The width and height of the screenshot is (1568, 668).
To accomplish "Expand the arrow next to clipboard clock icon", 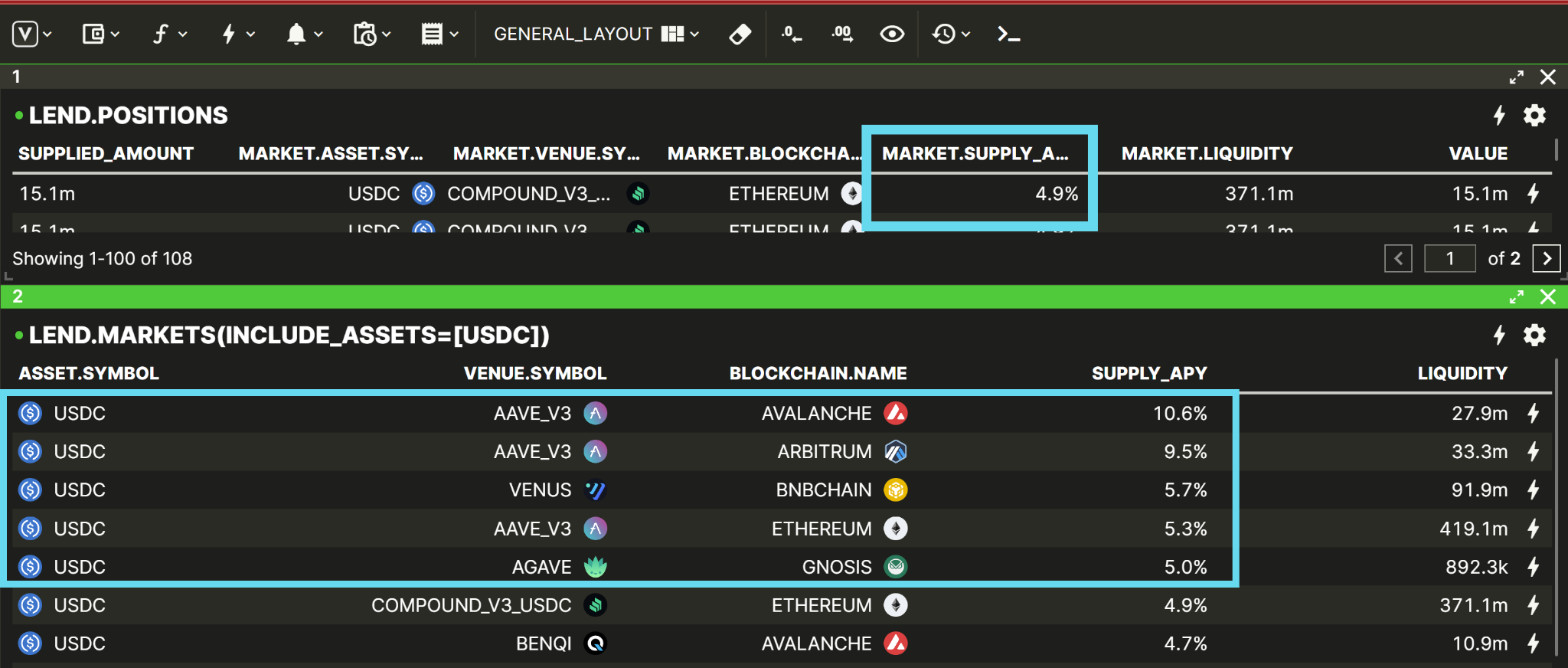I will [387, 34].
